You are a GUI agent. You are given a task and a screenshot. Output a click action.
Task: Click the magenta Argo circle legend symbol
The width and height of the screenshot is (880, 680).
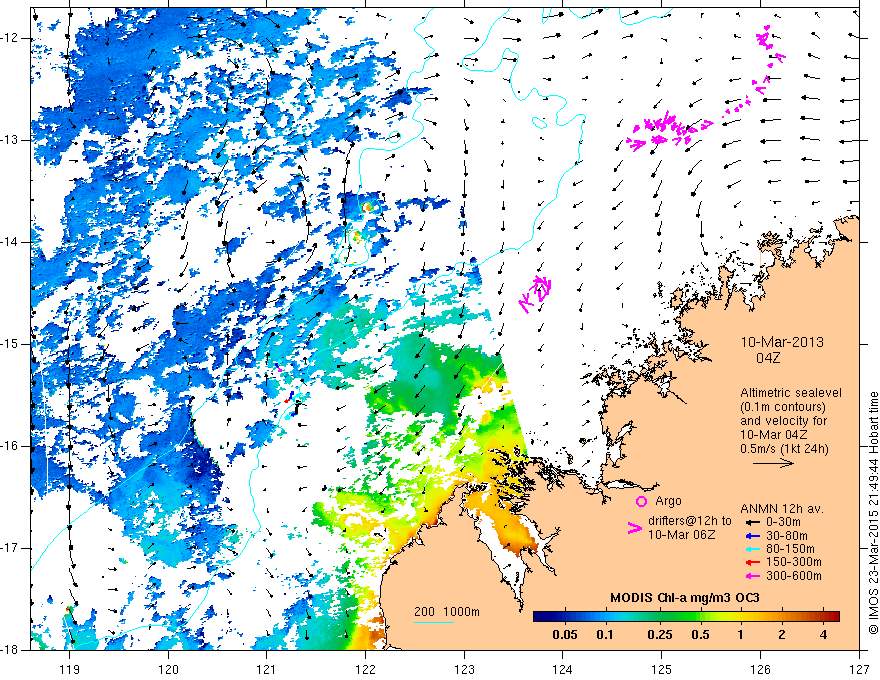tap(641, 501)
